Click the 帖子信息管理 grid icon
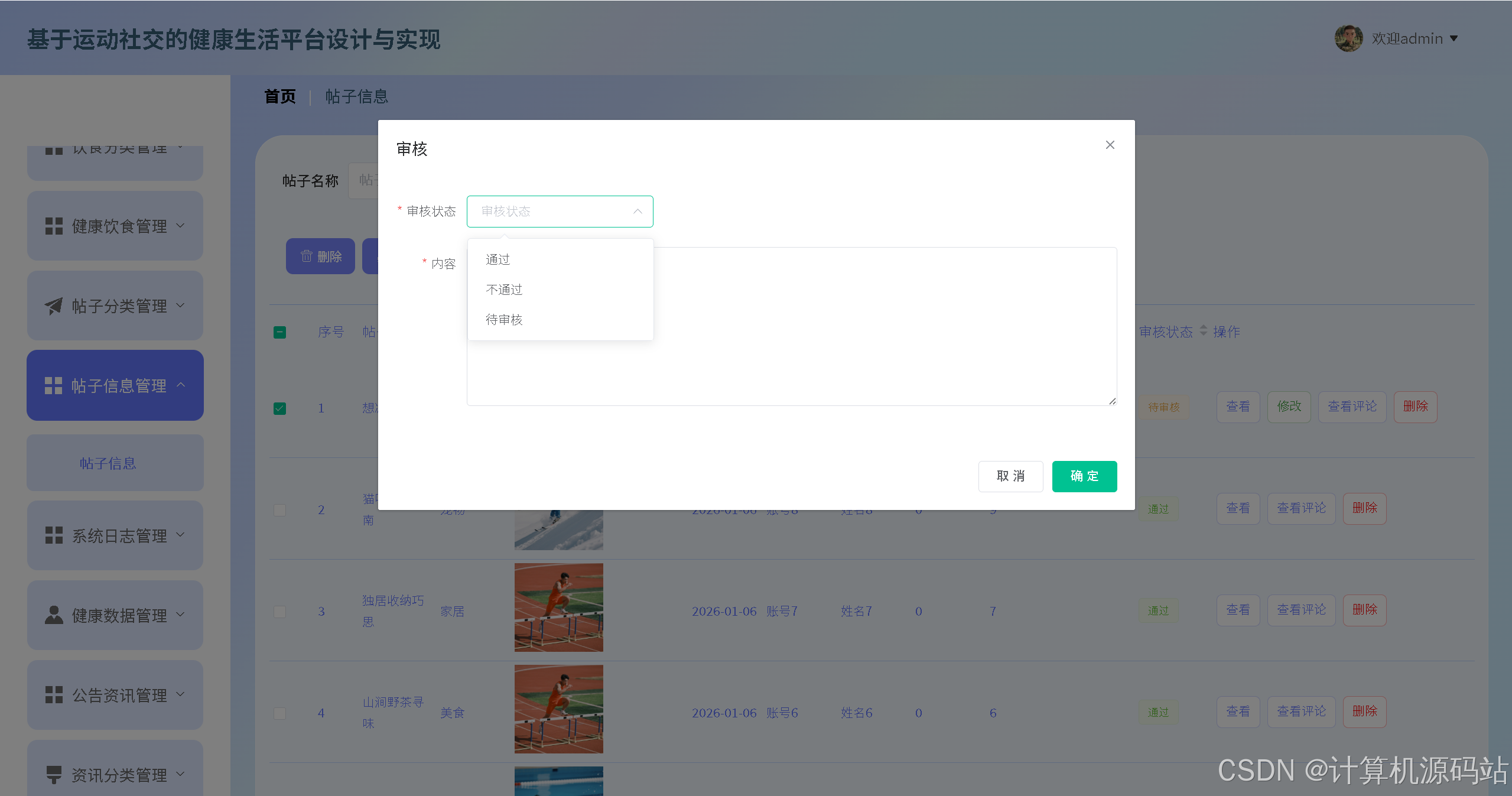 (x=54, y=385)
